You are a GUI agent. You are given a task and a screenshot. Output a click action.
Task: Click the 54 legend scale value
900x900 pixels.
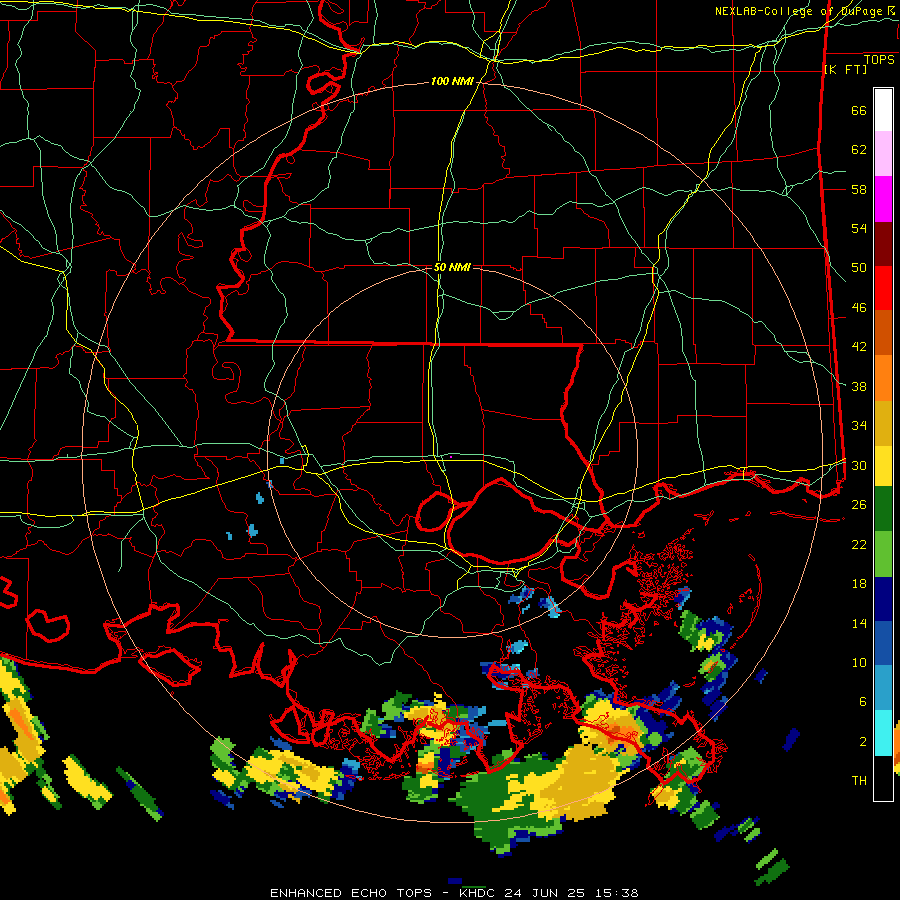click(859, 228)
